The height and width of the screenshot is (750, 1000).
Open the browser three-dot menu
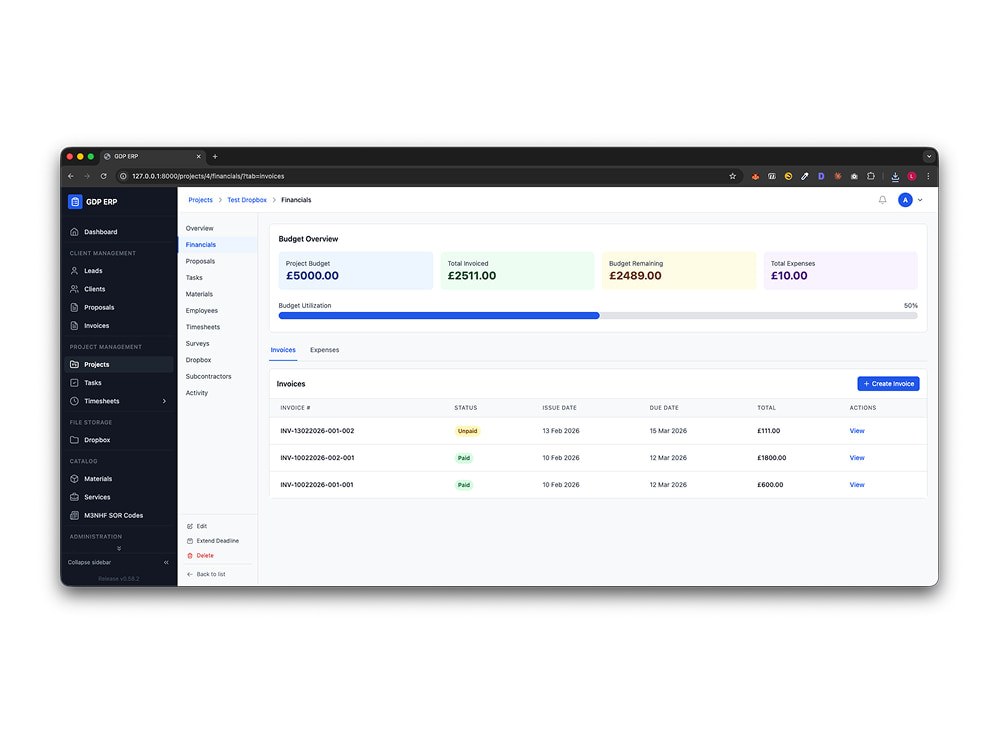click(x=929, y=176)
